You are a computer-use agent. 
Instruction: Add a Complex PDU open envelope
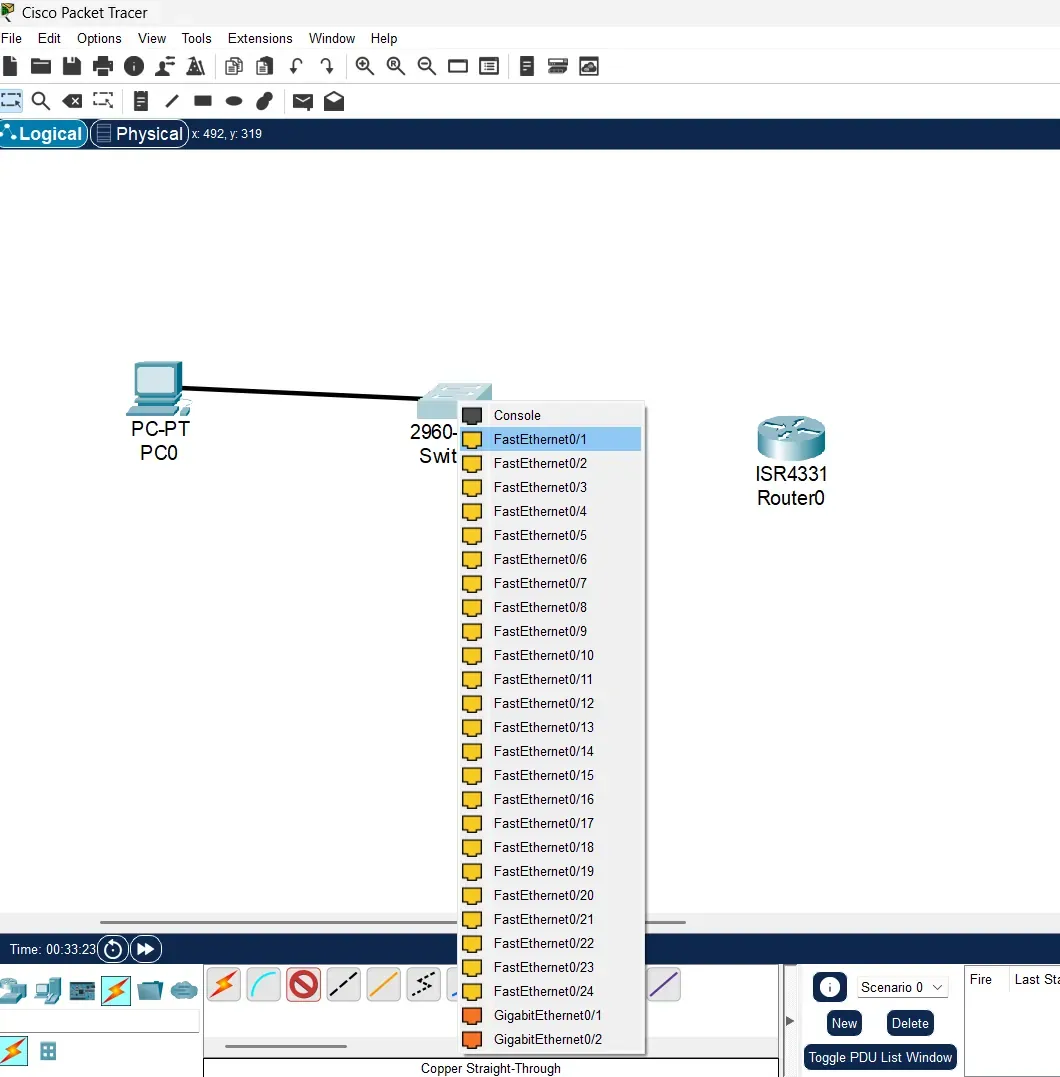pos(334,101)
